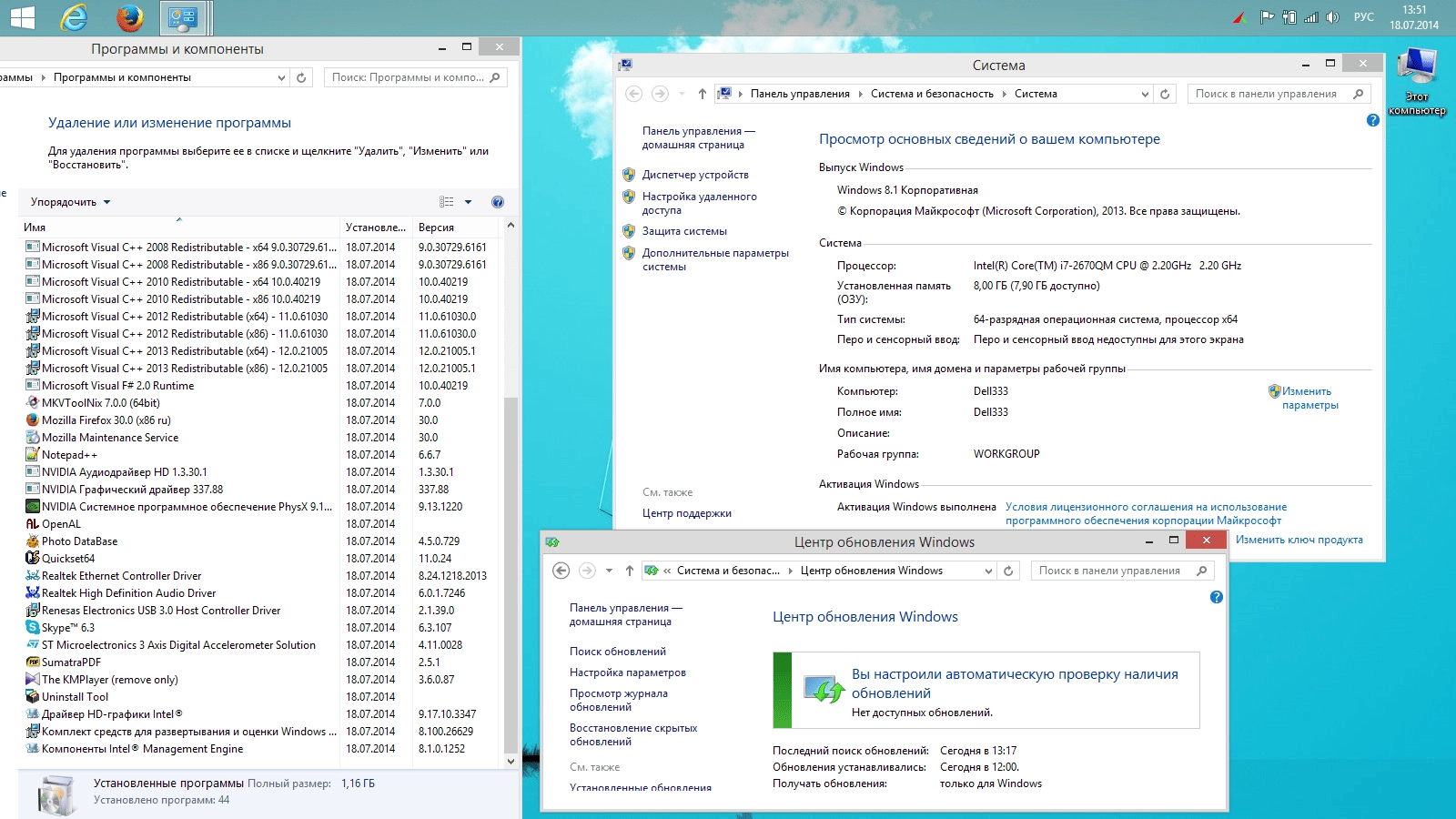Select the Skype 6.3 program icon
Viewport: 1456px width, 819px height.
tap(33, 628)
